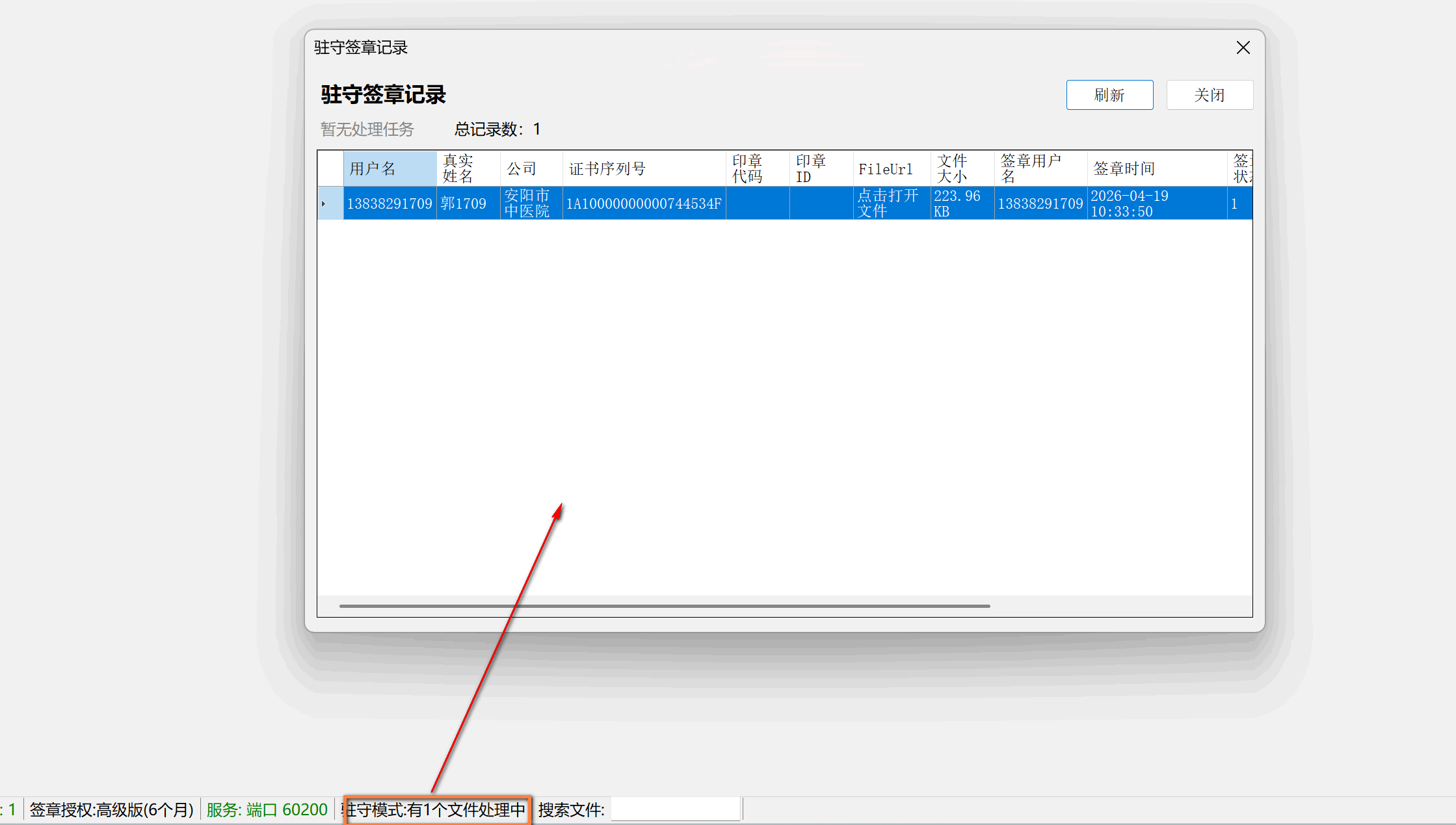Open the file via 点击打开文件 link

click(x=890, y=203)
